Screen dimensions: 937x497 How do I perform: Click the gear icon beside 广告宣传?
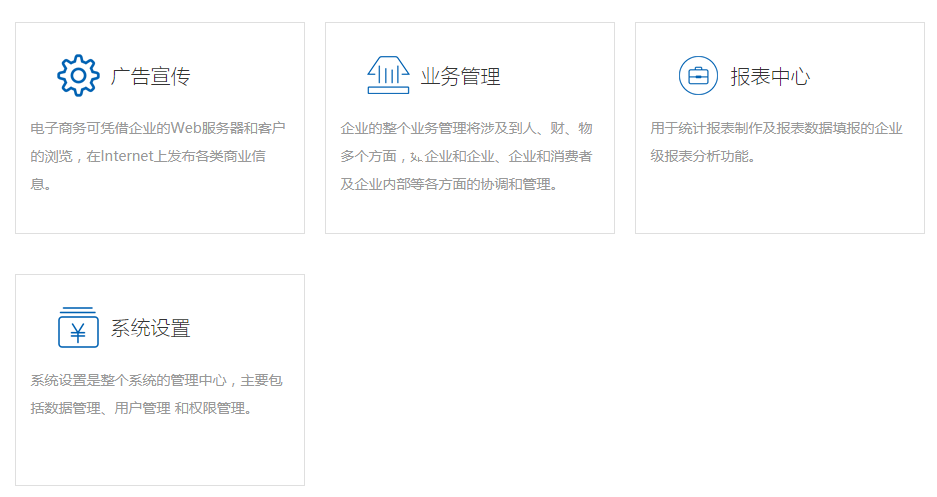[78, 76]
